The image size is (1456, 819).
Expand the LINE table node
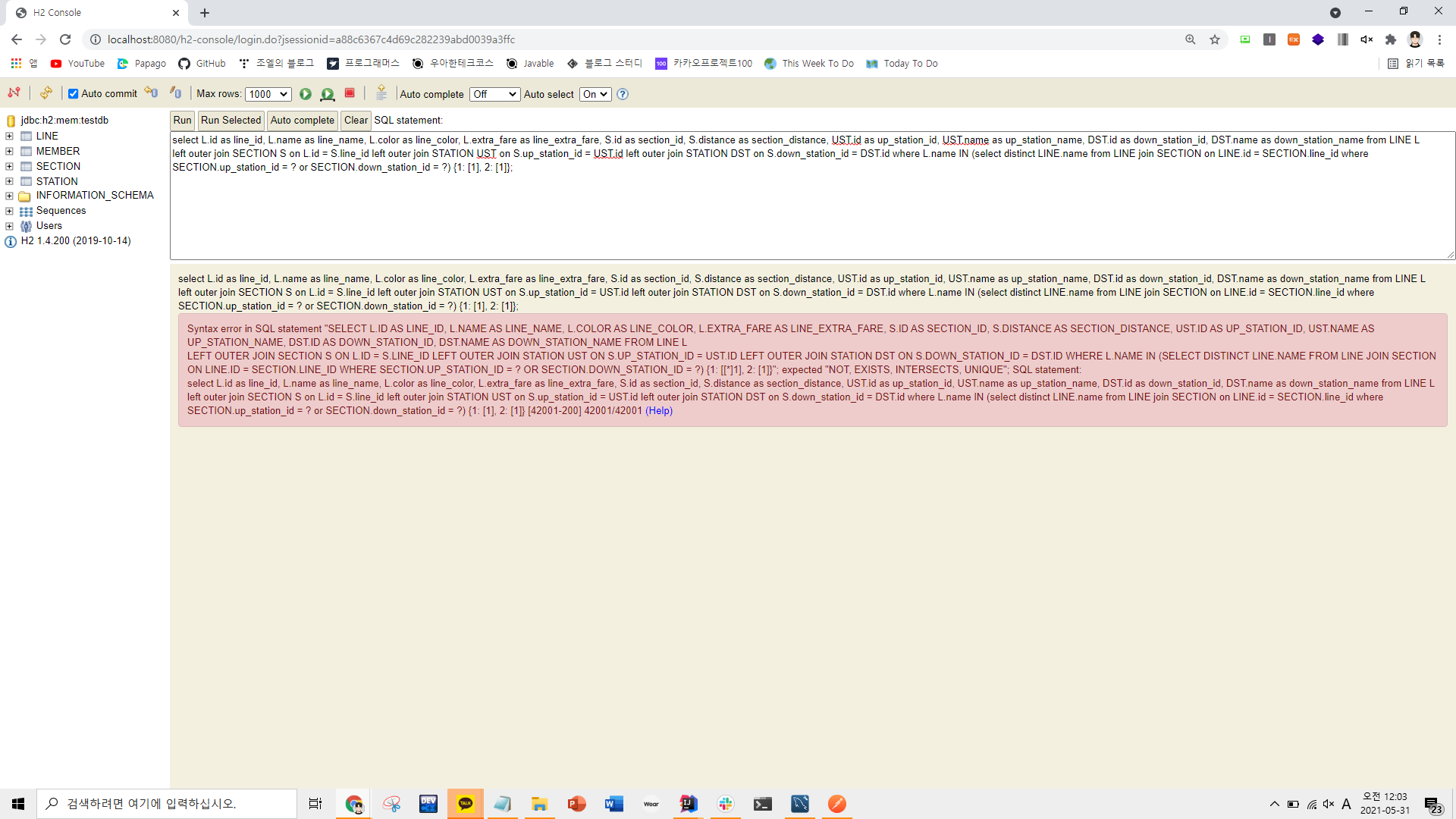click(9, 136)
